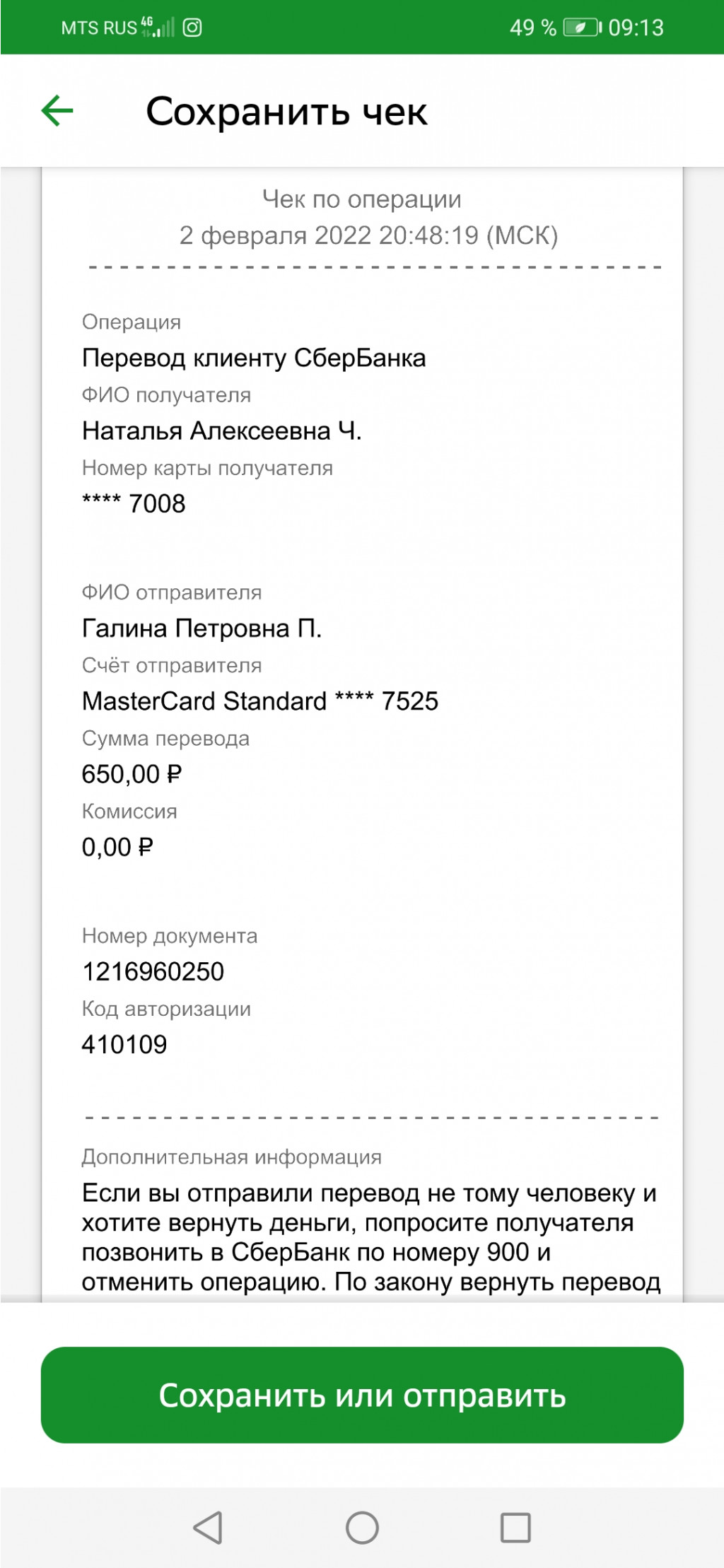
Task: Tap the clock showing 09:13
Action: [x=636, y=28]
